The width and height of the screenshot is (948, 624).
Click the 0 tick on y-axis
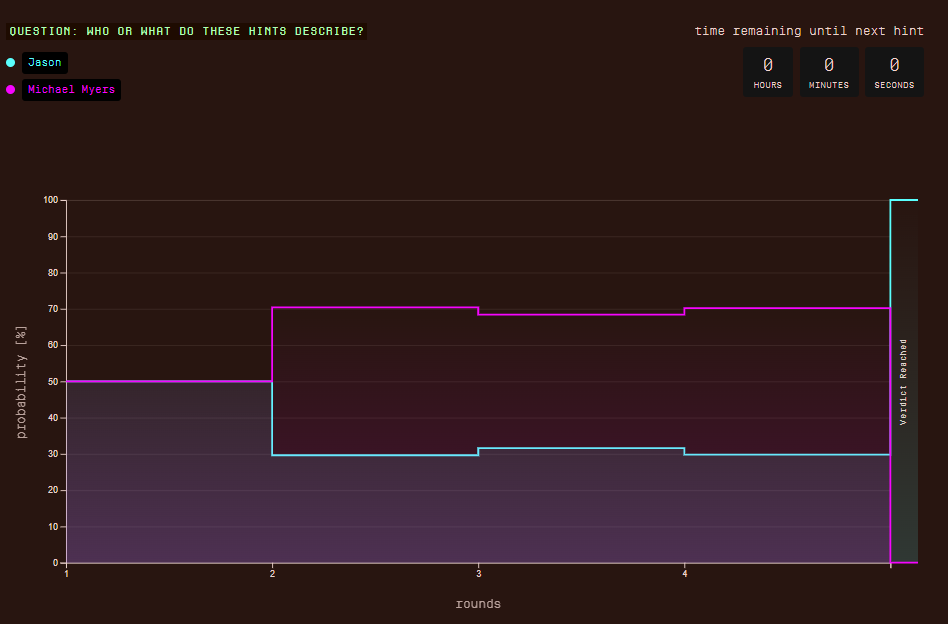click(56, 563)
